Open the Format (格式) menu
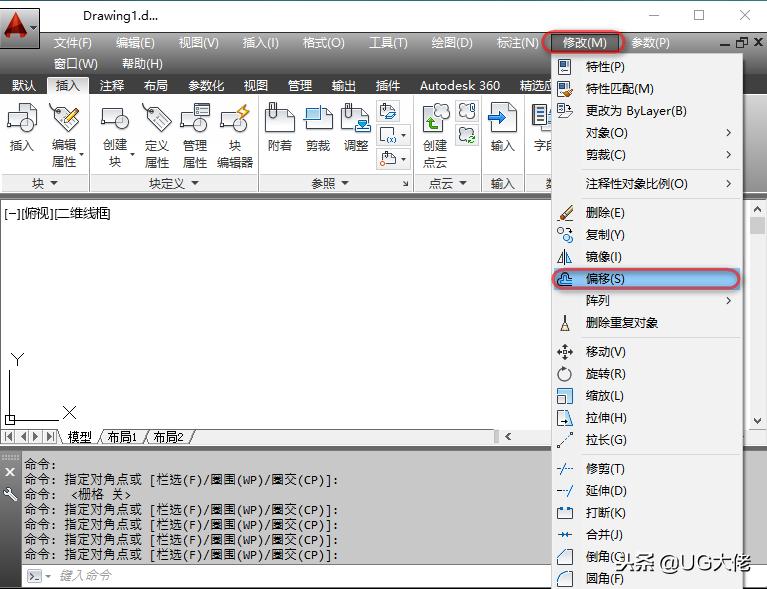This screenshot has height=589, width=767. (323, 43)
